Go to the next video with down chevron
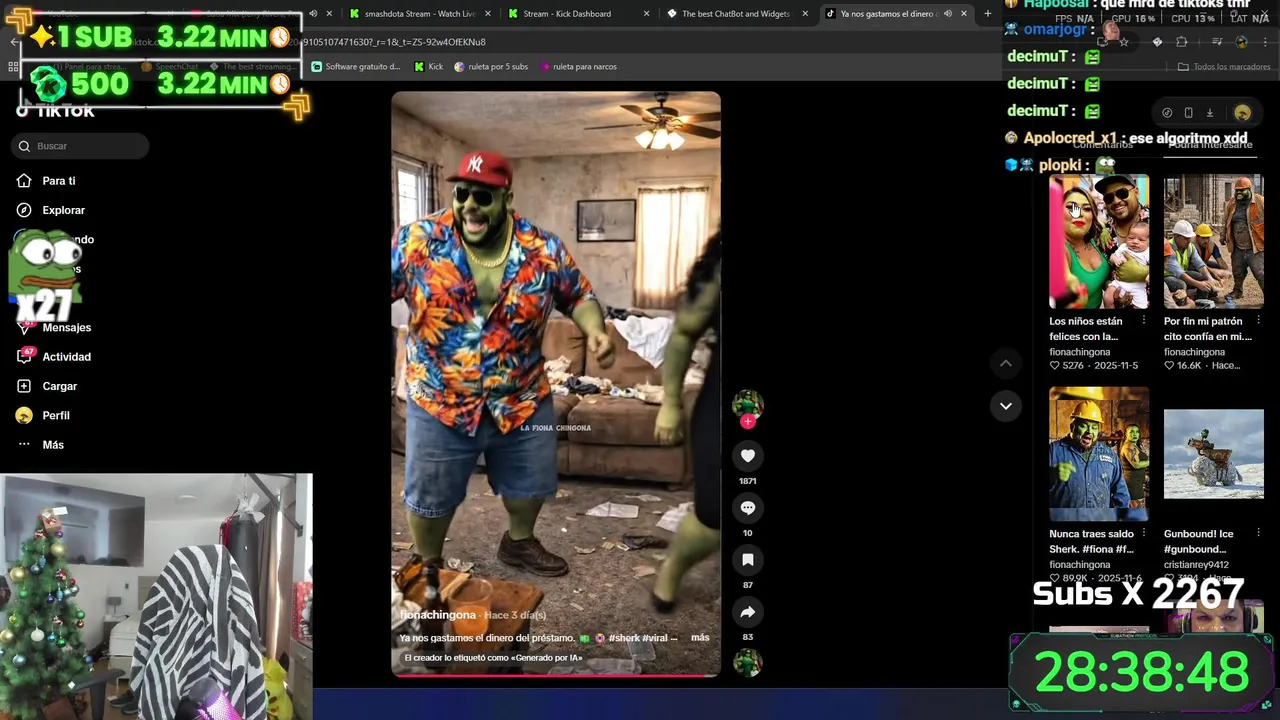1280x720 pixels. [x=1005, y=406]
